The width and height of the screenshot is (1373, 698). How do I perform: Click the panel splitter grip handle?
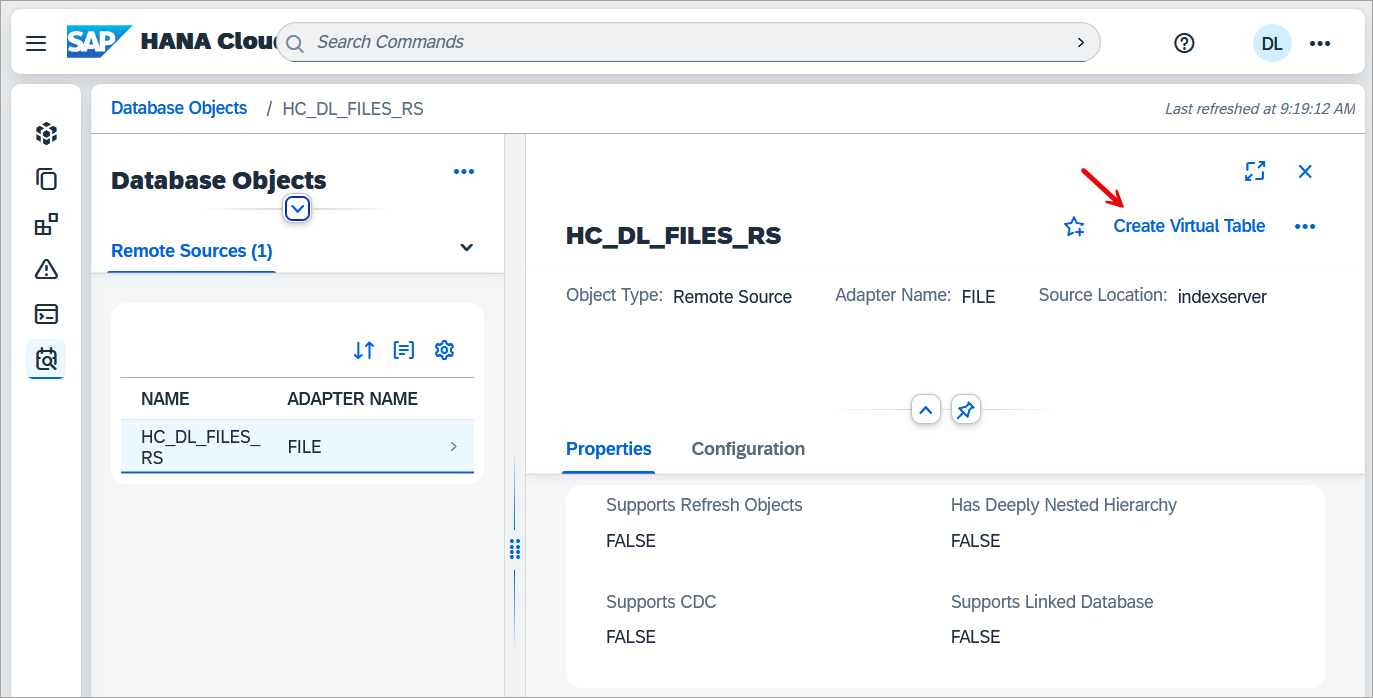point(515,549)
